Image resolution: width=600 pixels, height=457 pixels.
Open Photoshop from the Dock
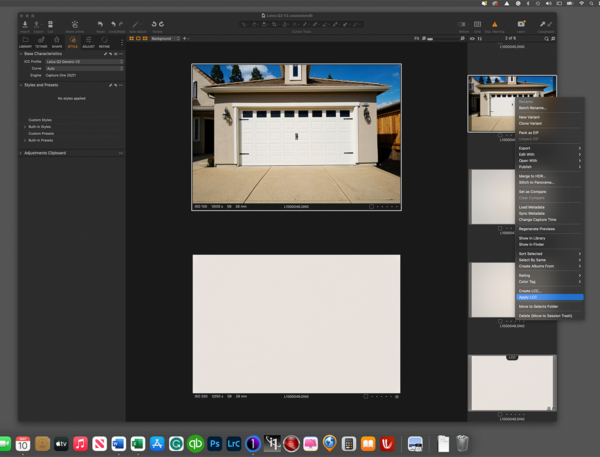pos(215,444)
